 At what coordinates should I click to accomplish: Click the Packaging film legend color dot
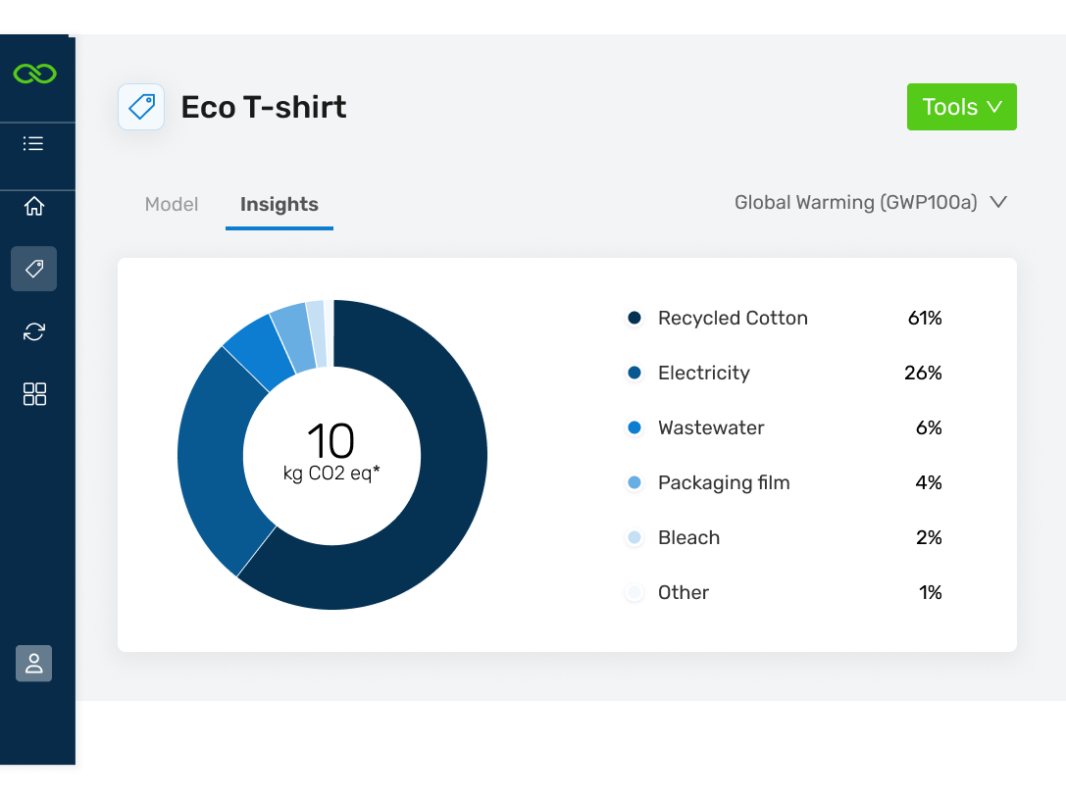634,483
